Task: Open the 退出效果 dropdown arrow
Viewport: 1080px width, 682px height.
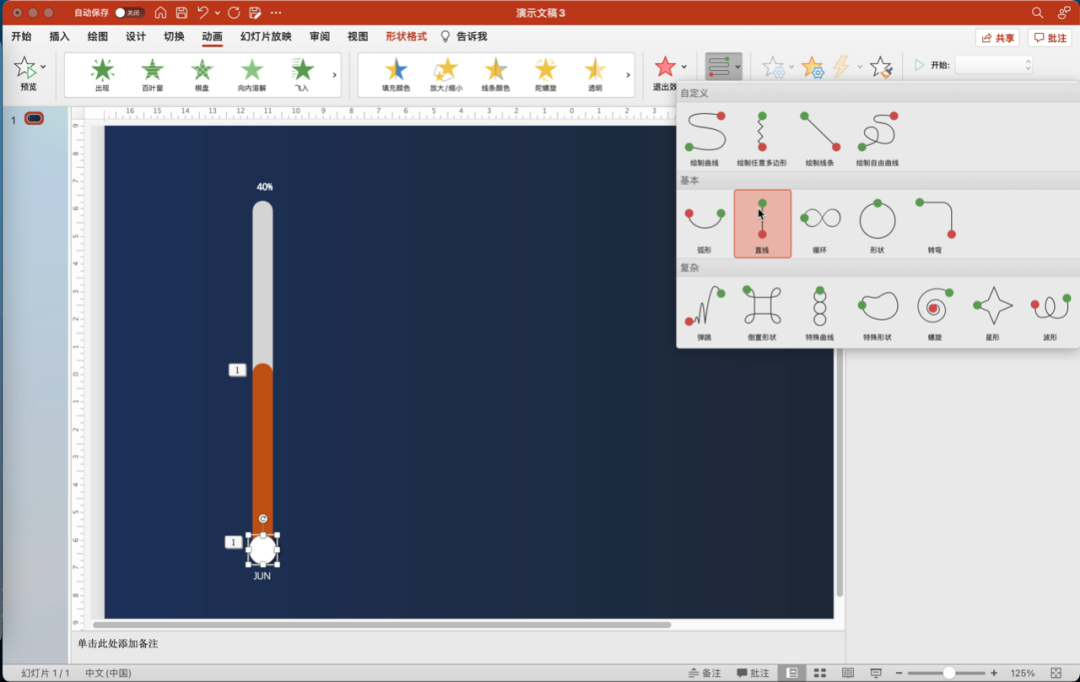Action: pos(684,67)
